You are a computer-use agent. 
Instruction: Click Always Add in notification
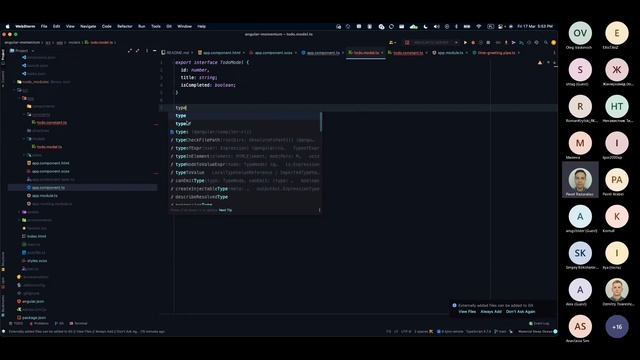pos(491,312)
